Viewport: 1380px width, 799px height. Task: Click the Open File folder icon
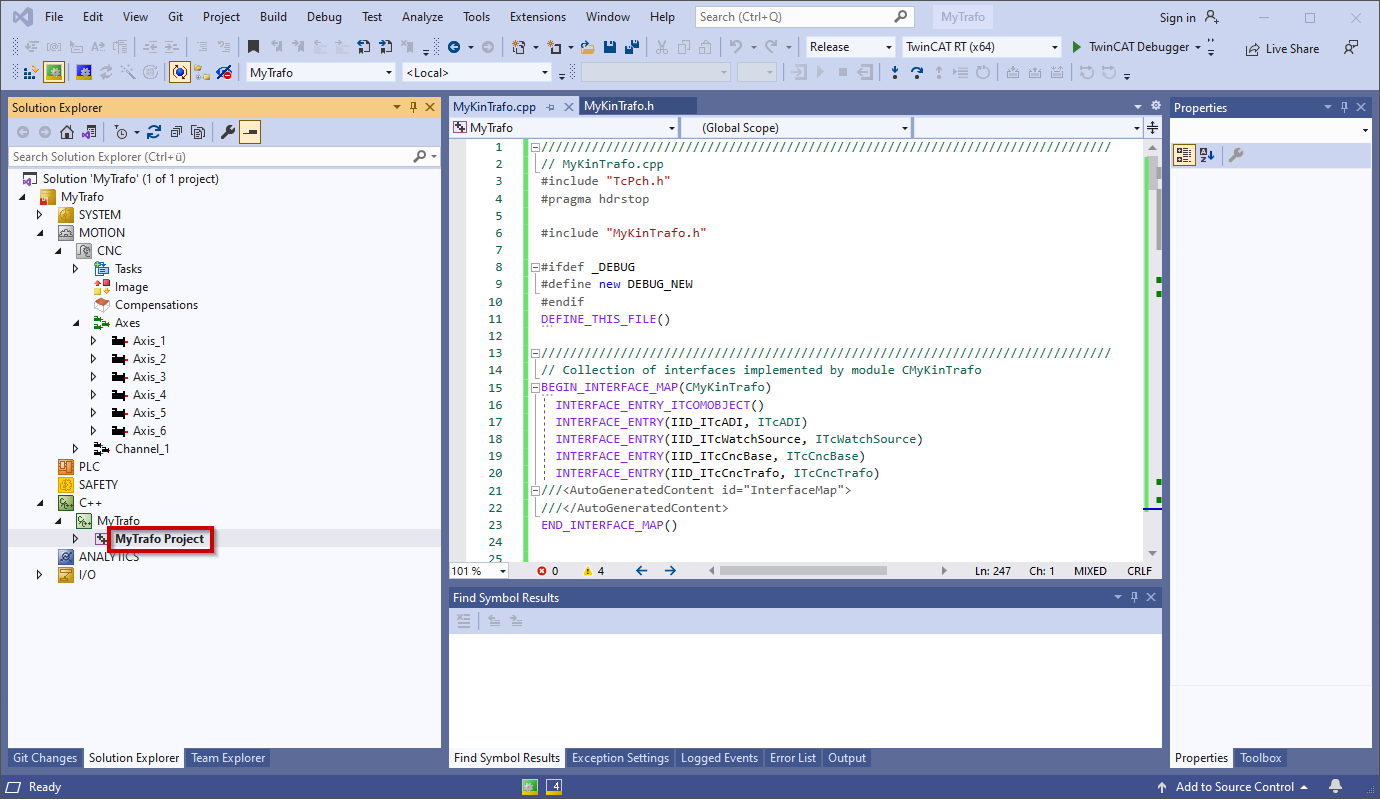pyautogui.click(x=587, y=47)
